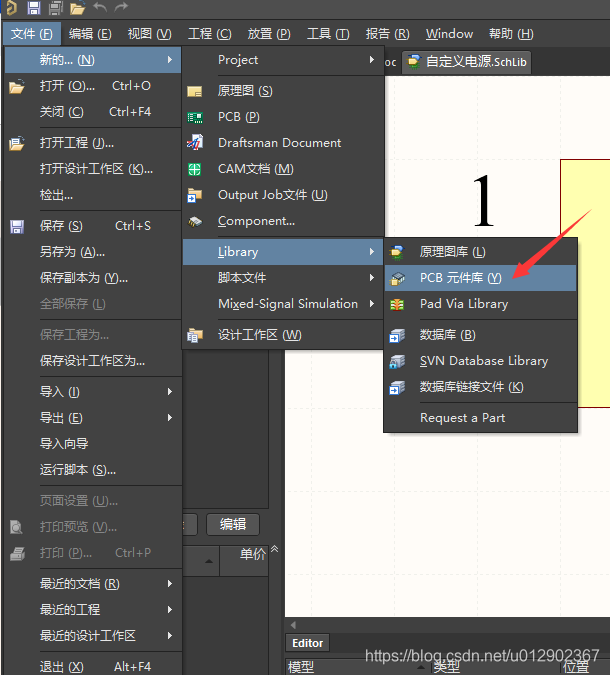
Task: Click the Pad Via Library icon
Action: (397, 305)
